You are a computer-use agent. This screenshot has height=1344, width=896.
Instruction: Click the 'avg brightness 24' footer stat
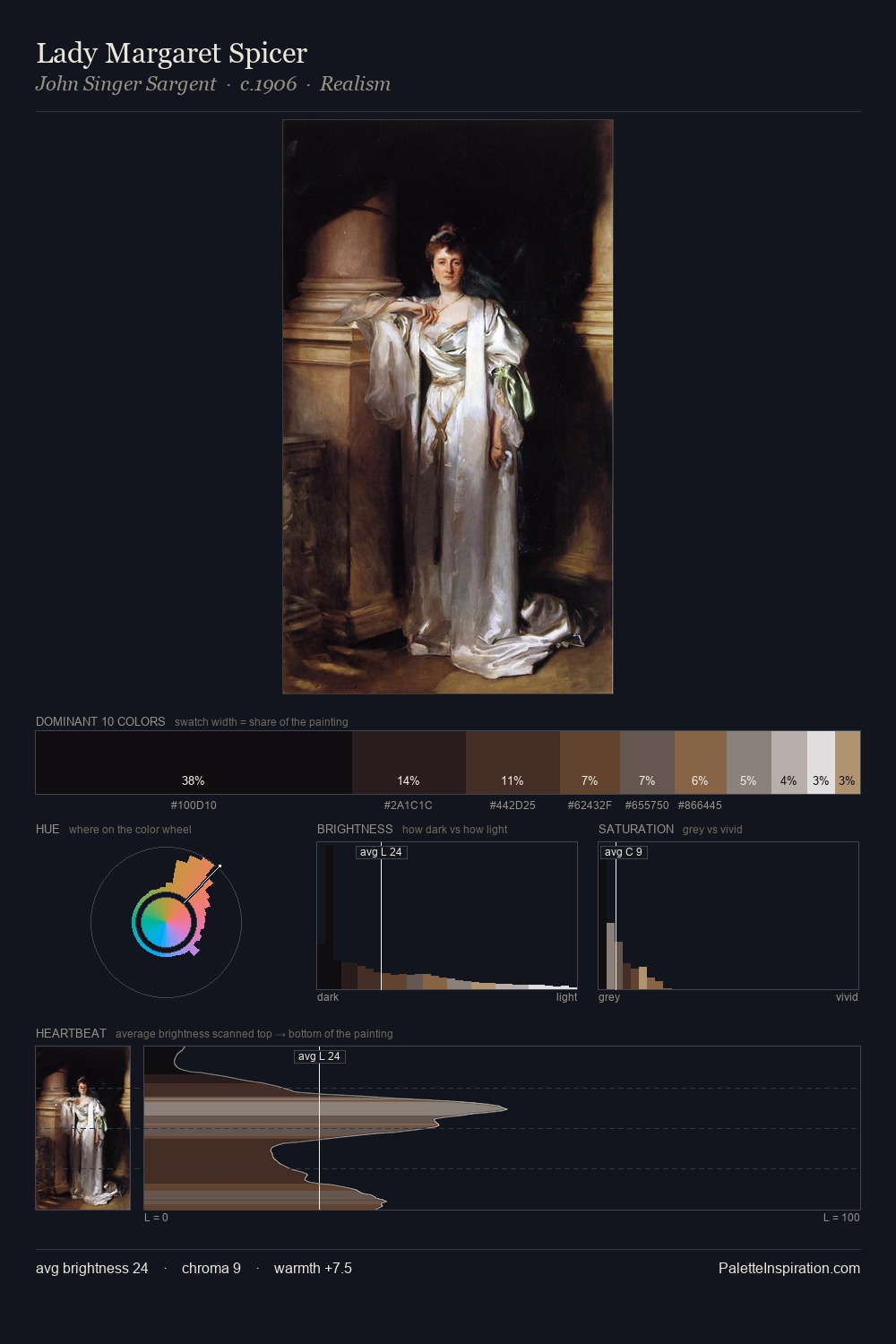(x=92, y=1268)
